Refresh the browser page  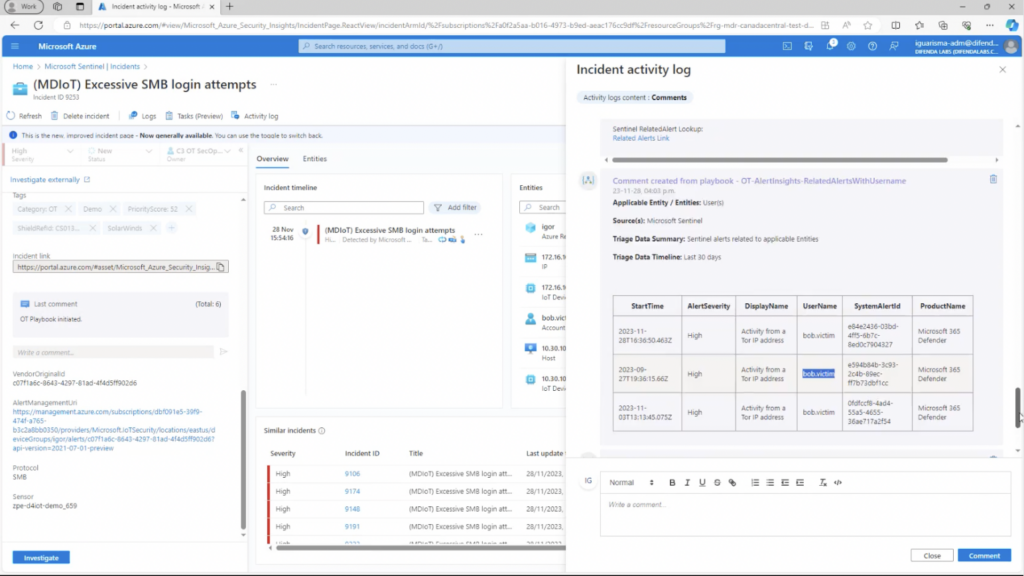click(39, 25)
